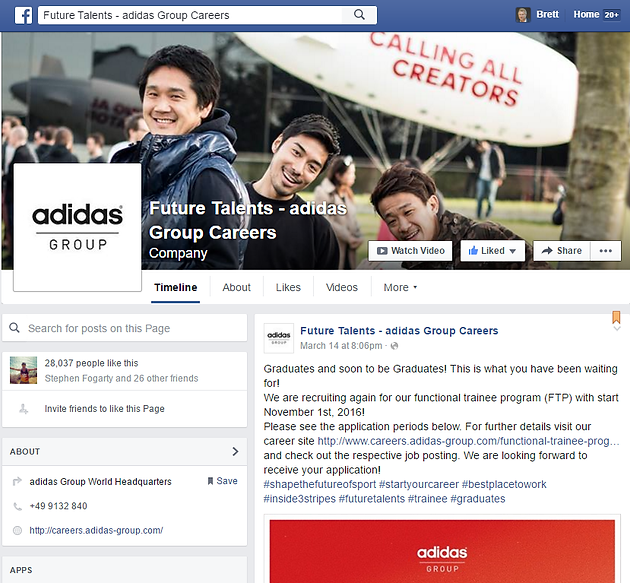
Task: Open the three-dots more options button
Action: (605, 251)
